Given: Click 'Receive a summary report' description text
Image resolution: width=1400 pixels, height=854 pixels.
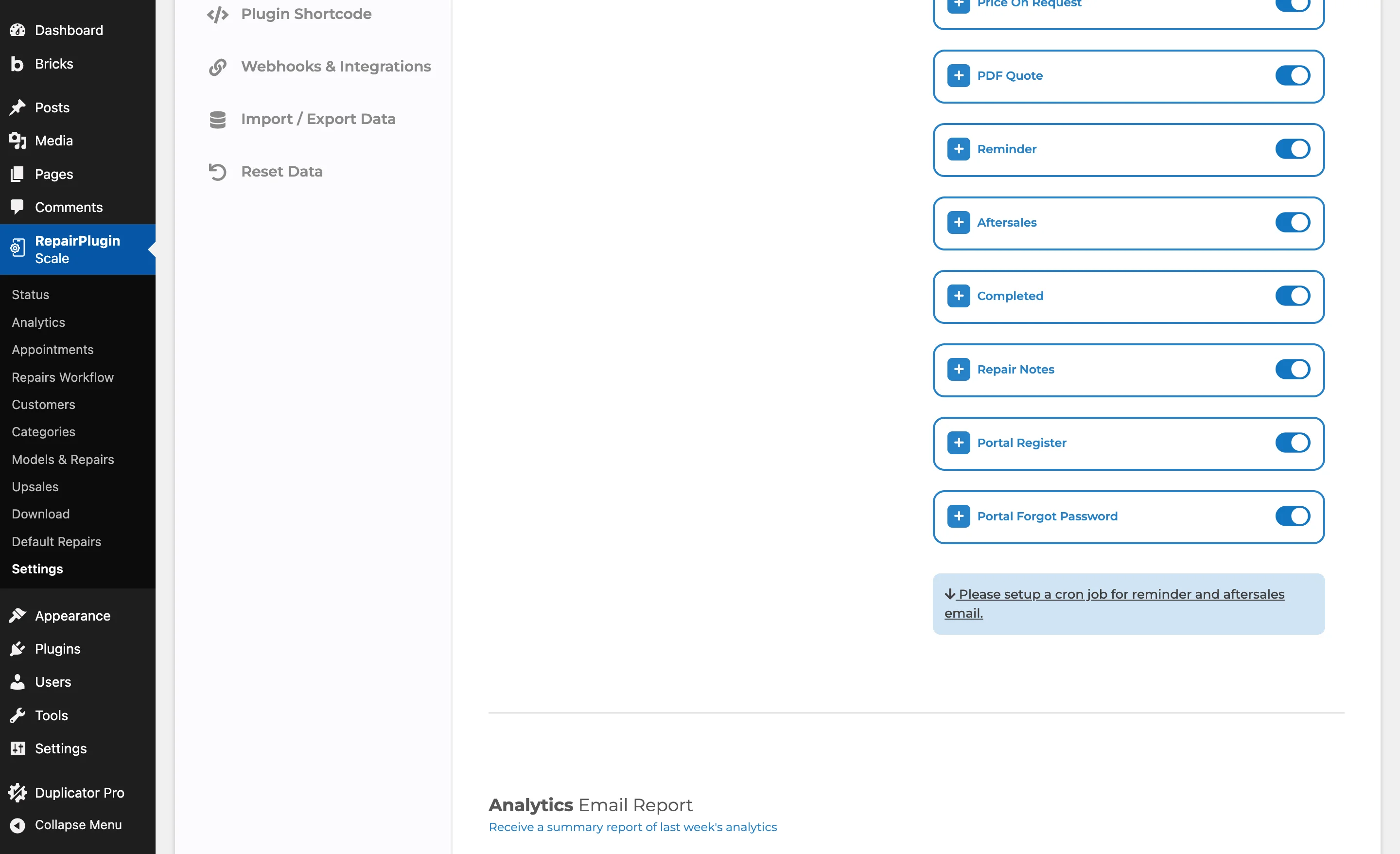Looking at the screenshot, I should point(632,827).
